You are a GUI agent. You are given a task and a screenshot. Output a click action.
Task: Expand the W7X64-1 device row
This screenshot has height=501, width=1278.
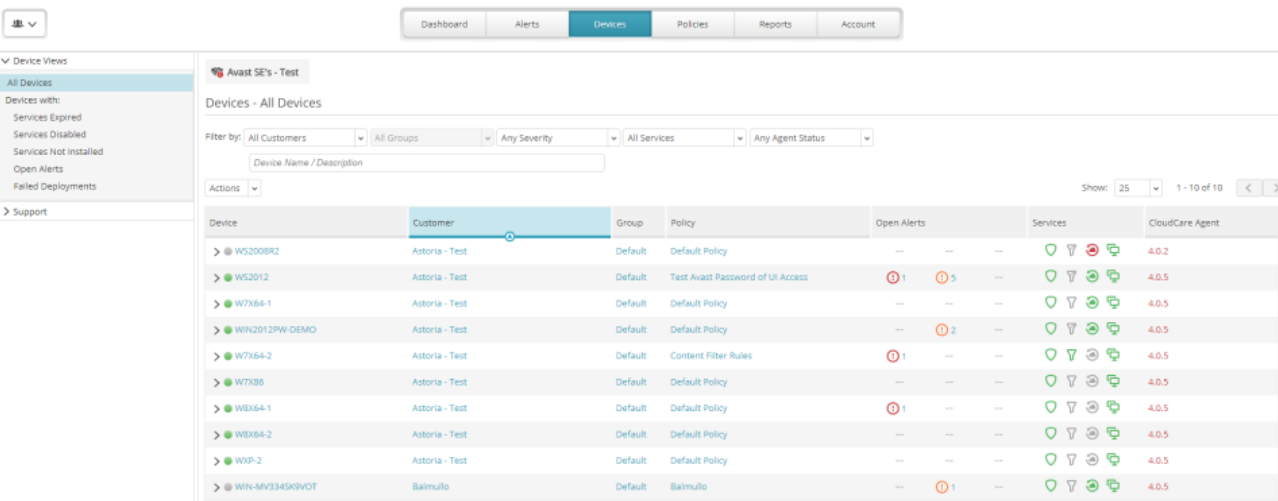tap(216, 303)
